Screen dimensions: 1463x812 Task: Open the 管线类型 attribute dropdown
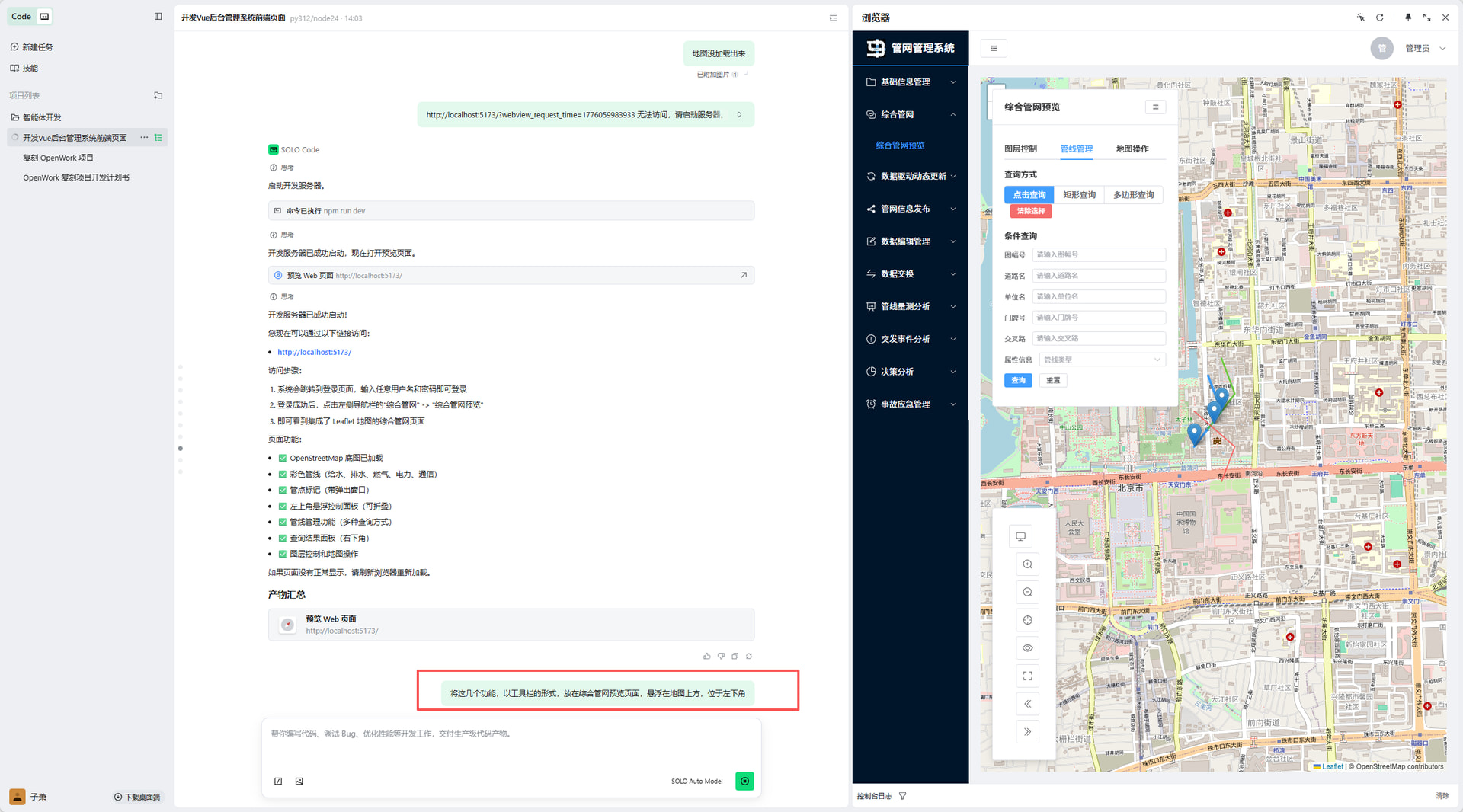[1101, 360]
